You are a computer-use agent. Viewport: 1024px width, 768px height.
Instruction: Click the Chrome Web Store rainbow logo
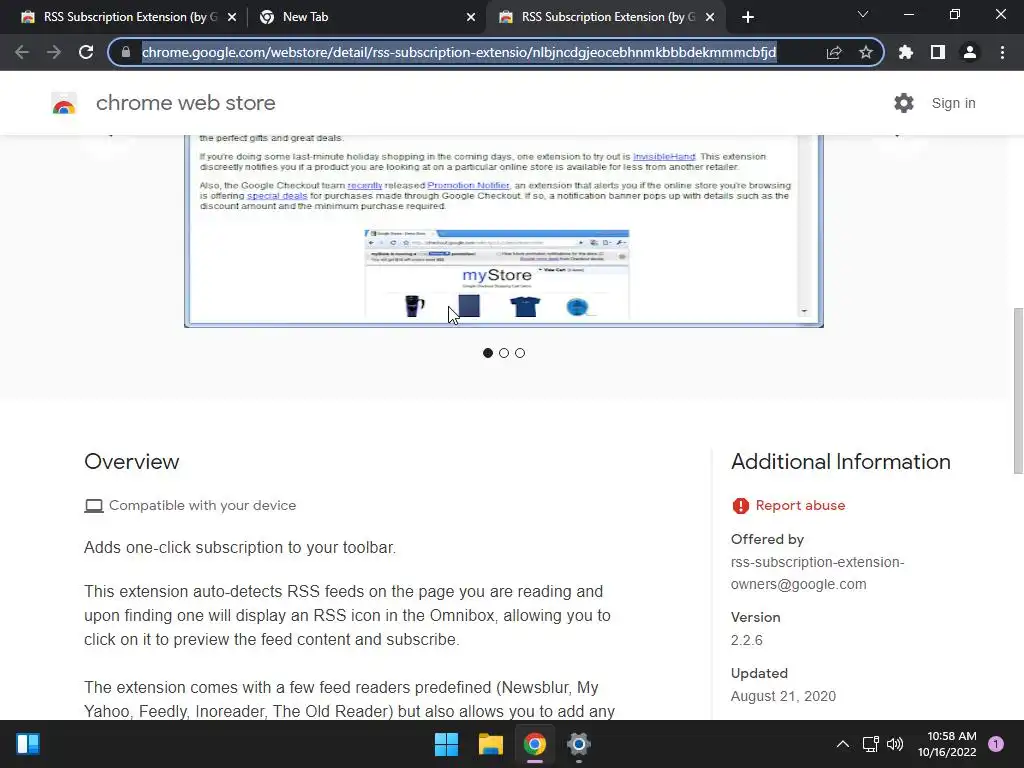coord(64,103)
